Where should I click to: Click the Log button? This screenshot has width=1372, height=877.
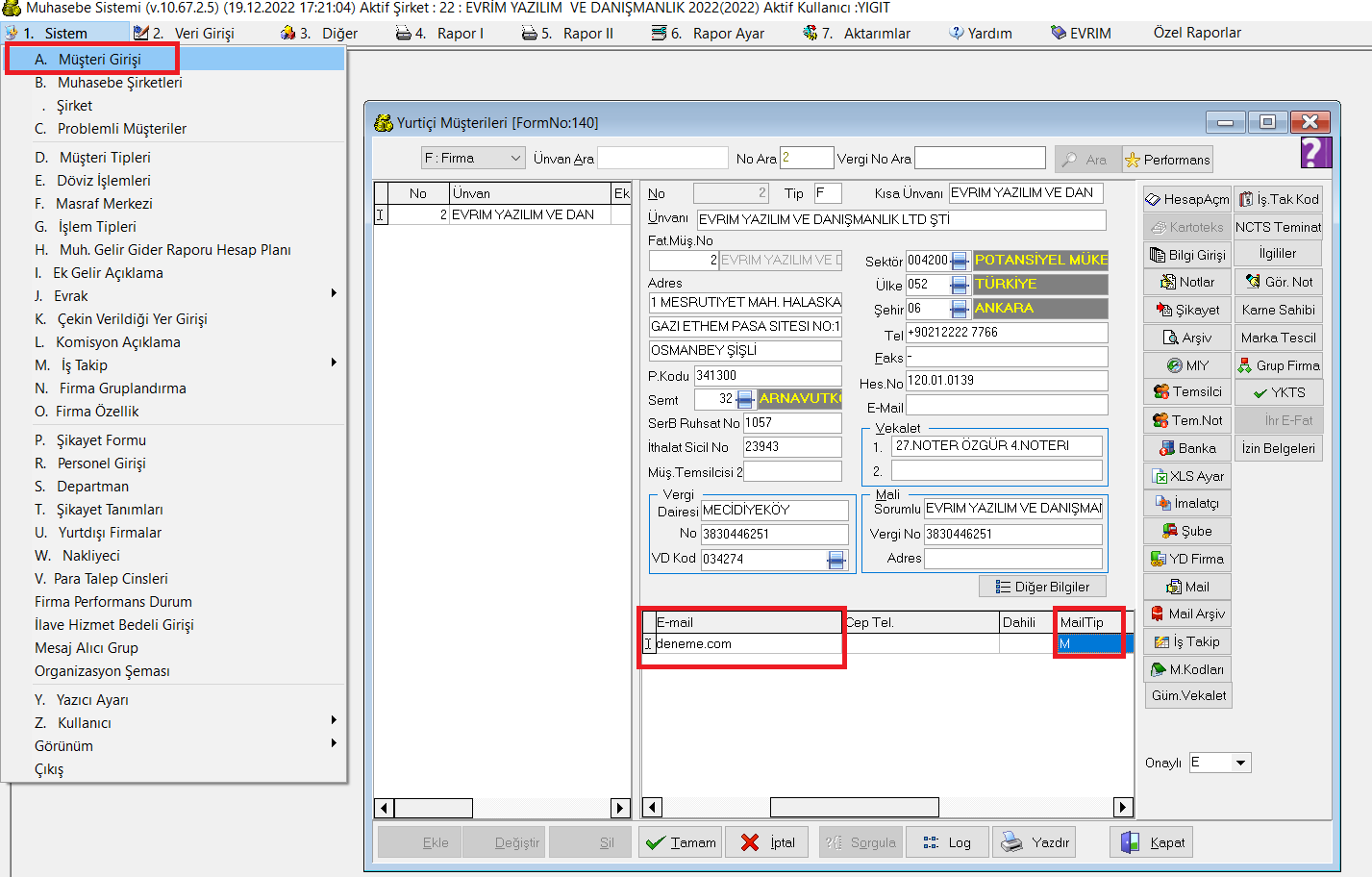pos(947,842)
